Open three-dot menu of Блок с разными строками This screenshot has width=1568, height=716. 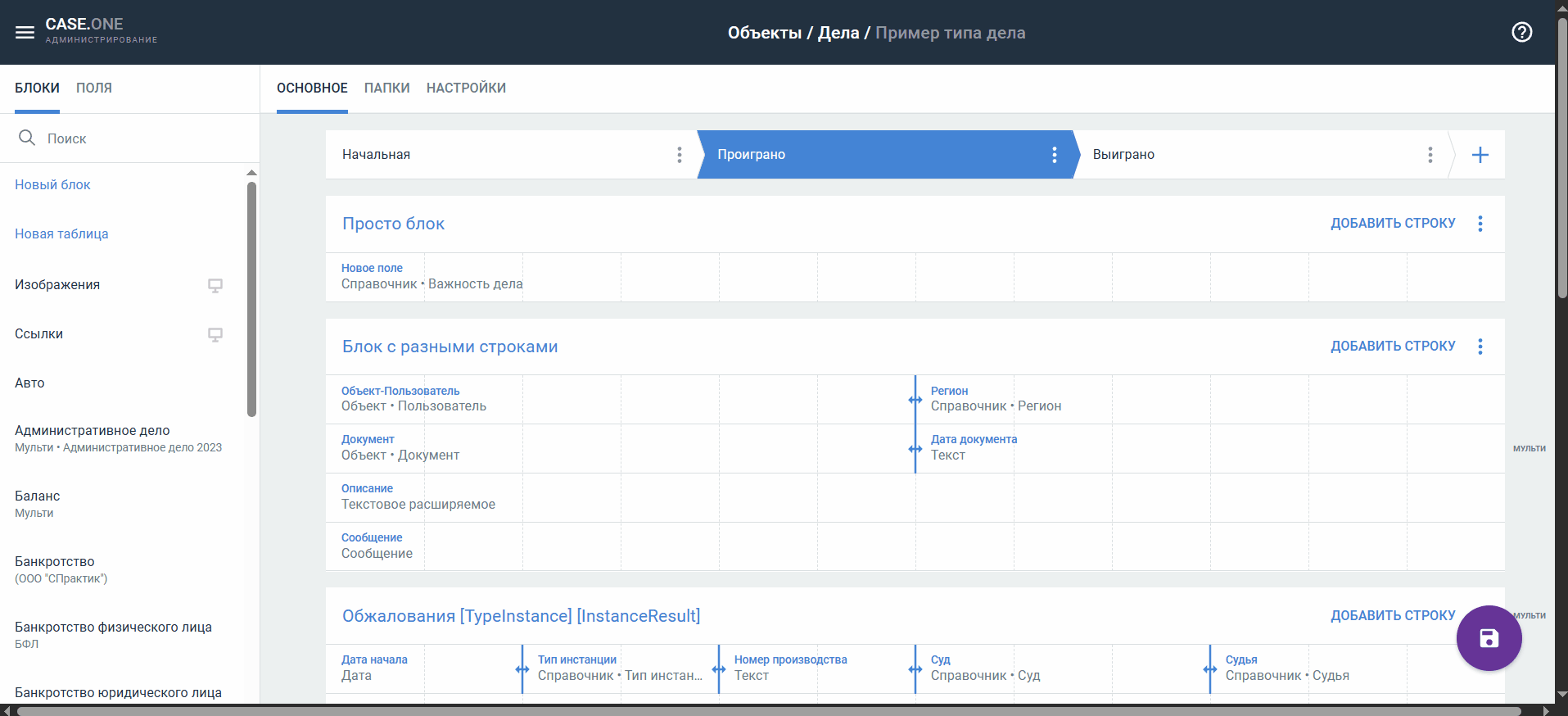(x=1480, y=347)
